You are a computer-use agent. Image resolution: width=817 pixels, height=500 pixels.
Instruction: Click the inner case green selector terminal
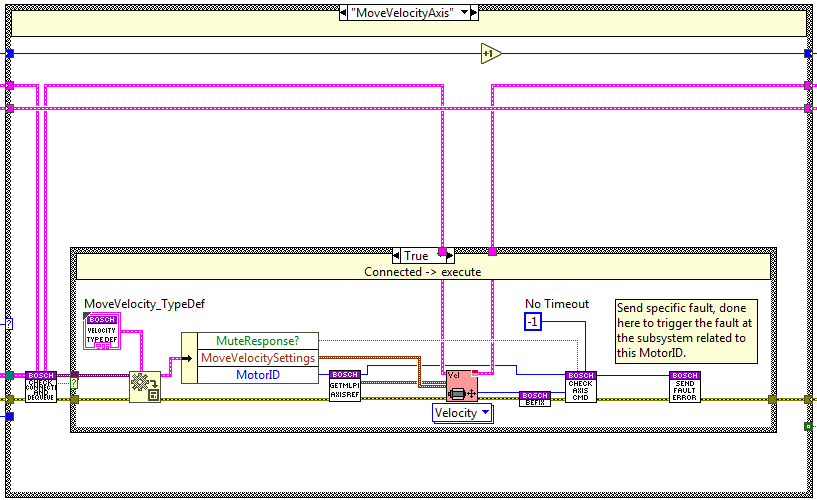tap(73, 383)
